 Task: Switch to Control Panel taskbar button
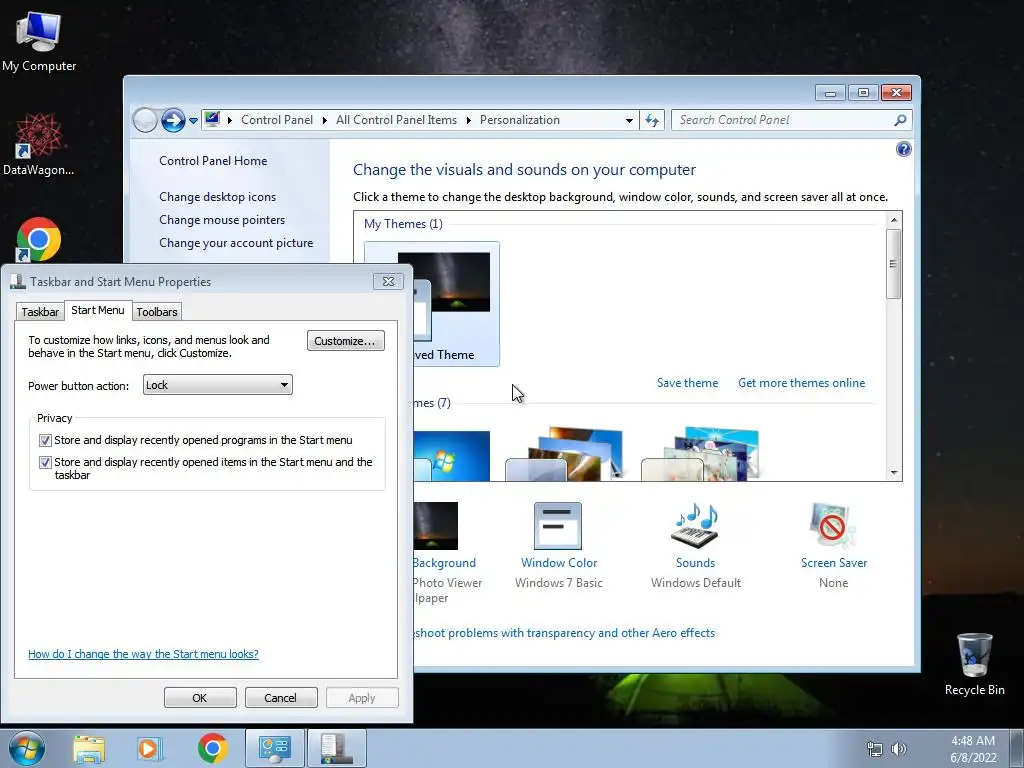274,748
